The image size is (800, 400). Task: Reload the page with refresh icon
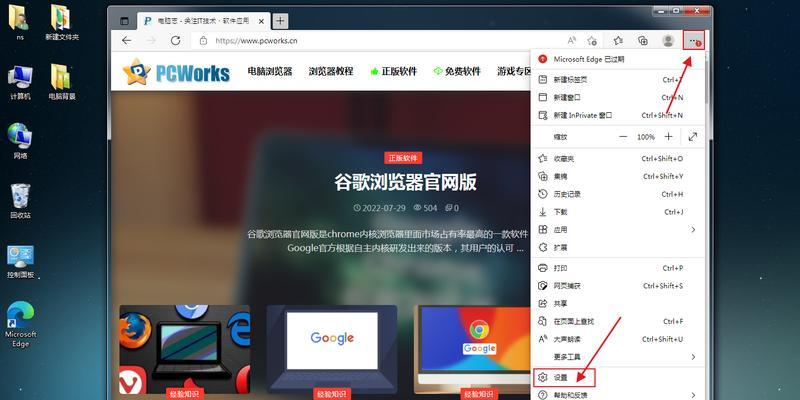pyautogui.click(x=176, y=40)
